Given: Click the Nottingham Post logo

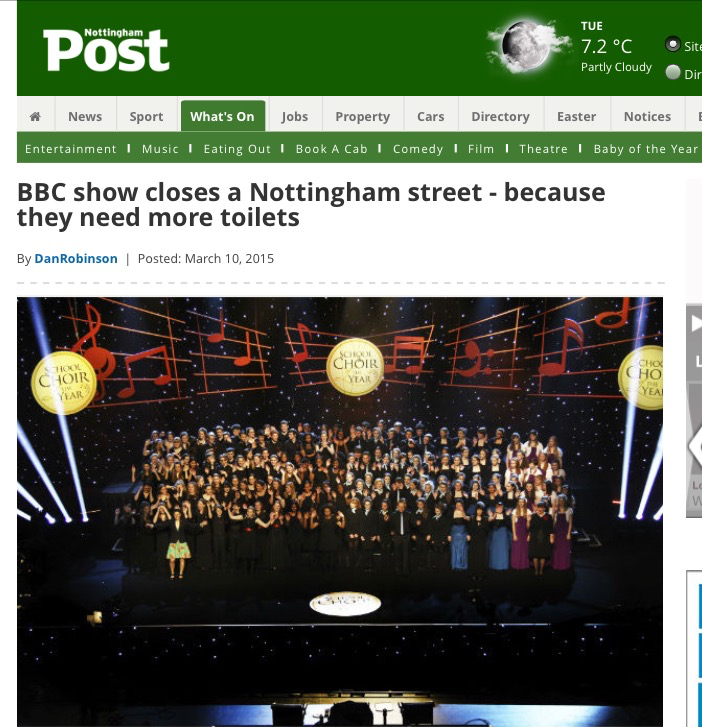Looking at the screenshot, I should click(106, 50).
